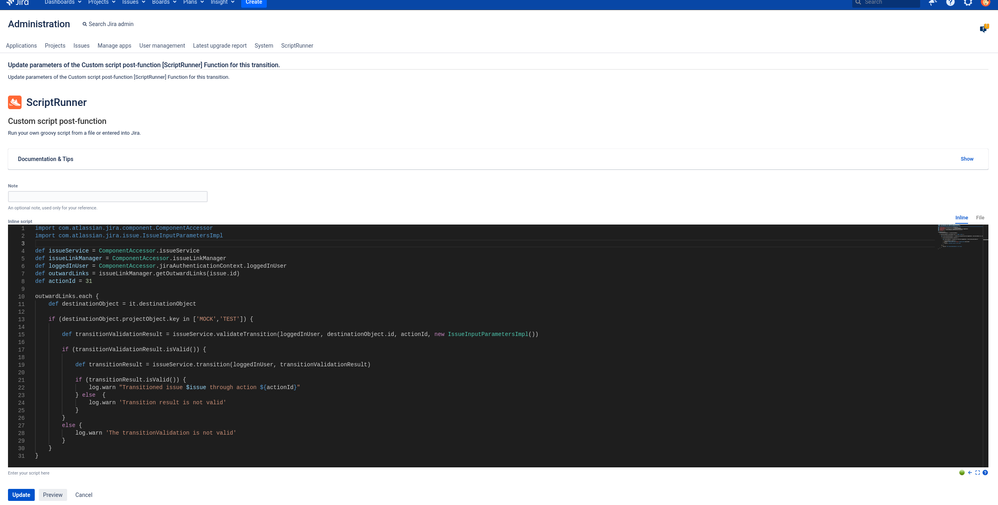Open the administration gear icon
This screenshot has height=505, width=998.
(968, 3)
